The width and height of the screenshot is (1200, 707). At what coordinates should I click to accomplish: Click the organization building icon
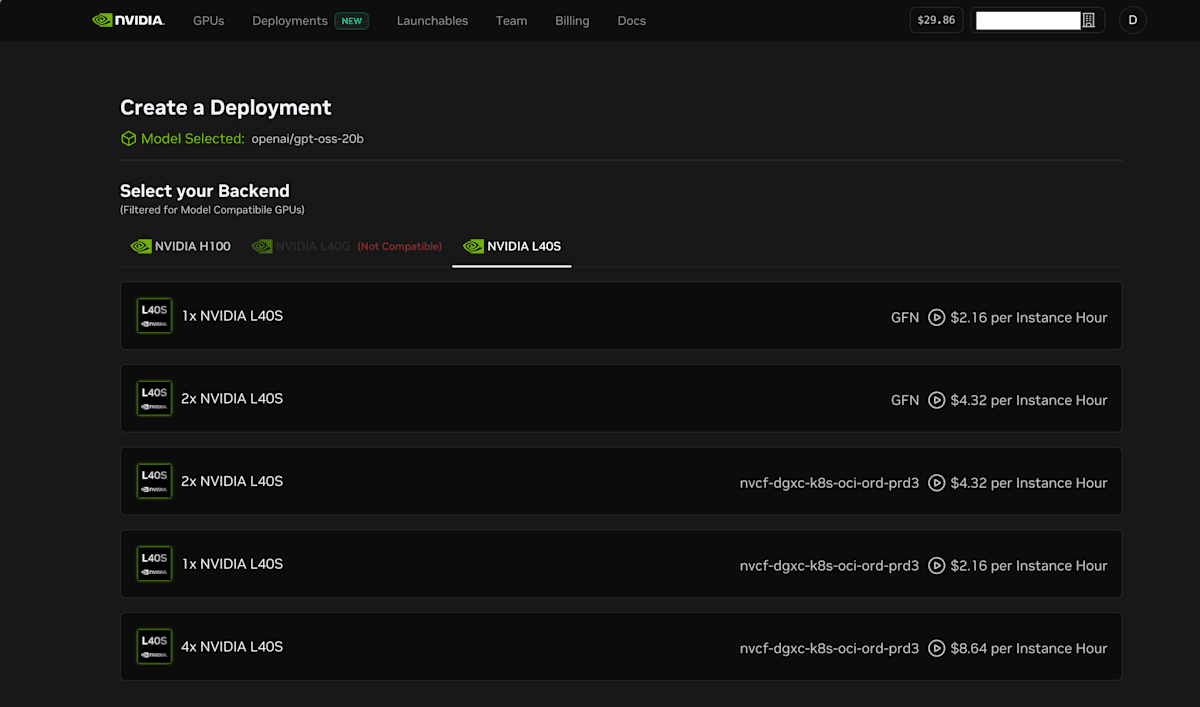click(1089, 20)
